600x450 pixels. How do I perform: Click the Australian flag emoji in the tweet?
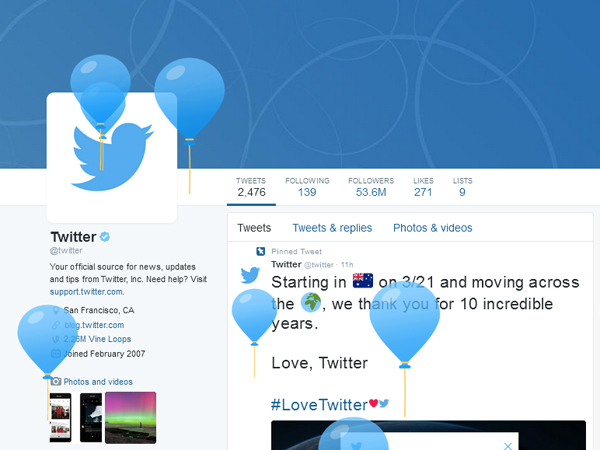(362, 280)
